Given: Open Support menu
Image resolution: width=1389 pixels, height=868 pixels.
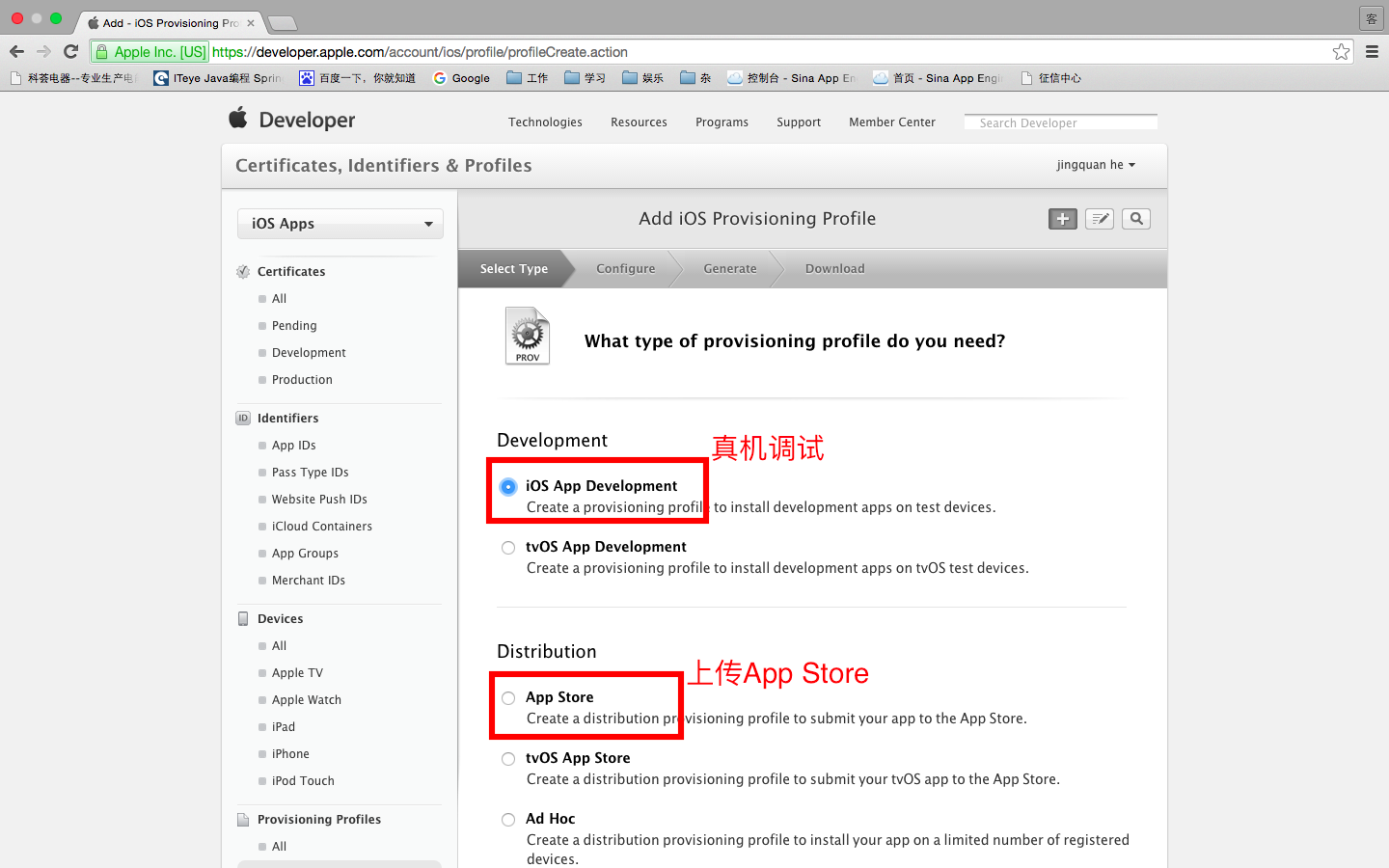Looking at the screenshot, I should pos(799,122).
